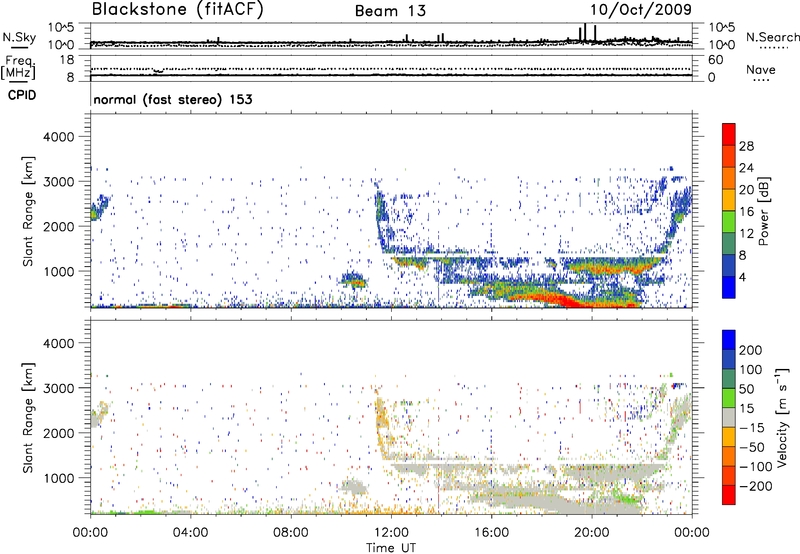Click the 'CPID' row label

click(x=22, y=95)
